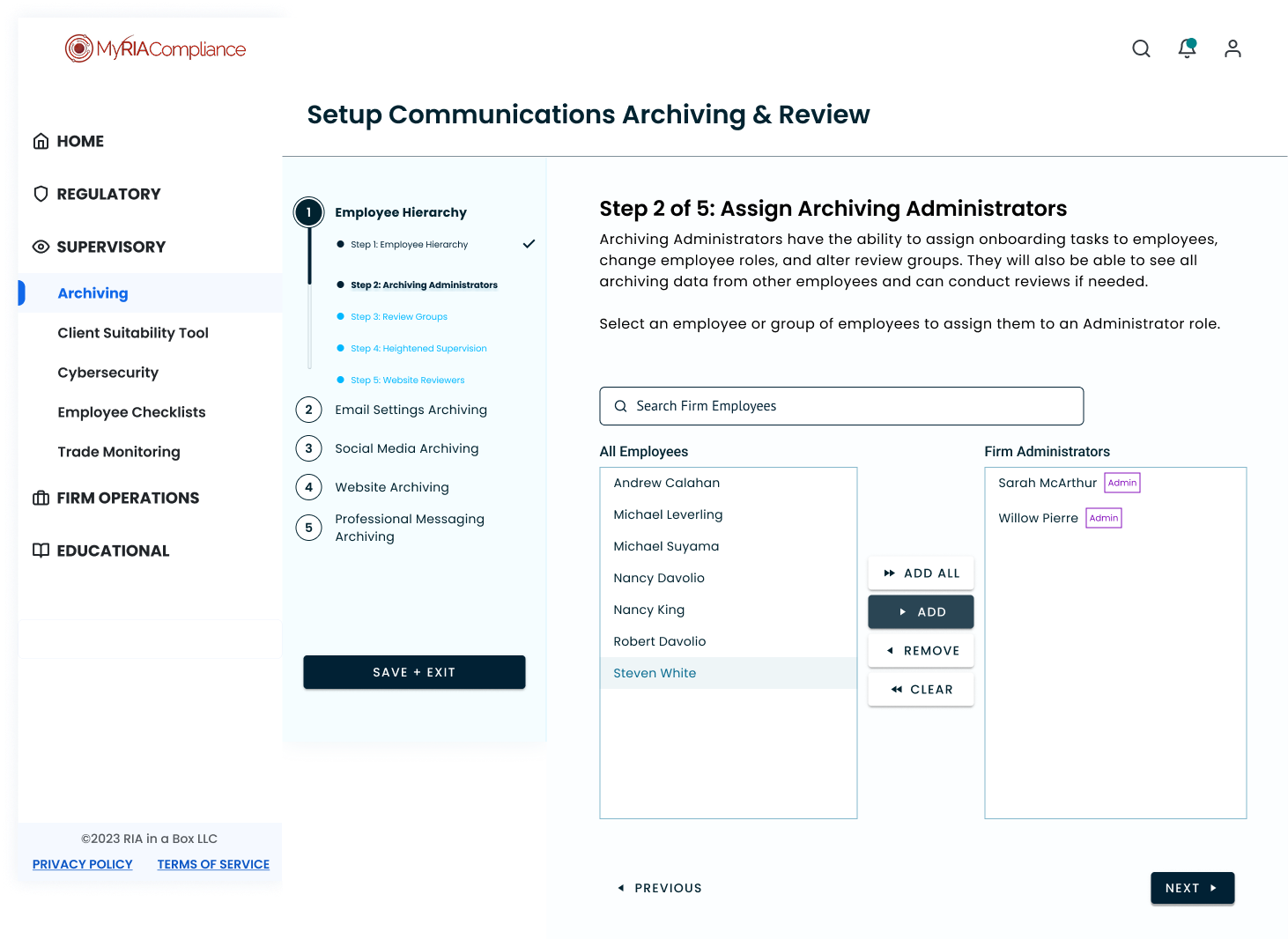This screenshot has width=1288, height=939.
Task: Go back with the PREVIOUS button
Action: [x=660, y=888]
